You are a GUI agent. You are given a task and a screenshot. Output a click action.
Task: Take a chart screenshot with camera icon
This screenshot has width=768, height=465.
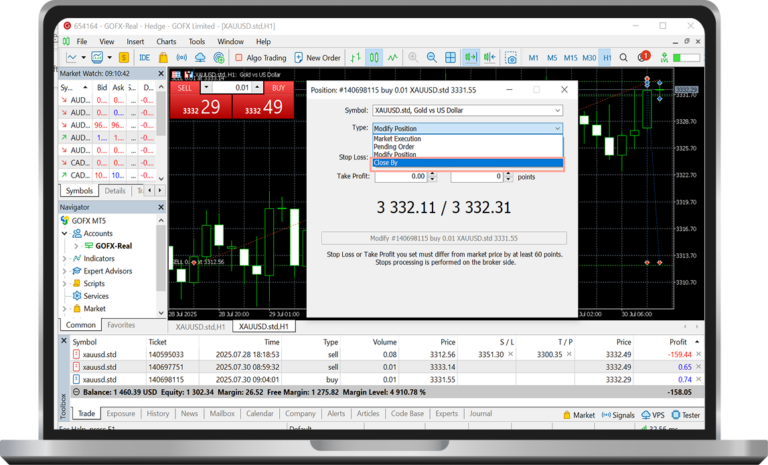point(511,58)
